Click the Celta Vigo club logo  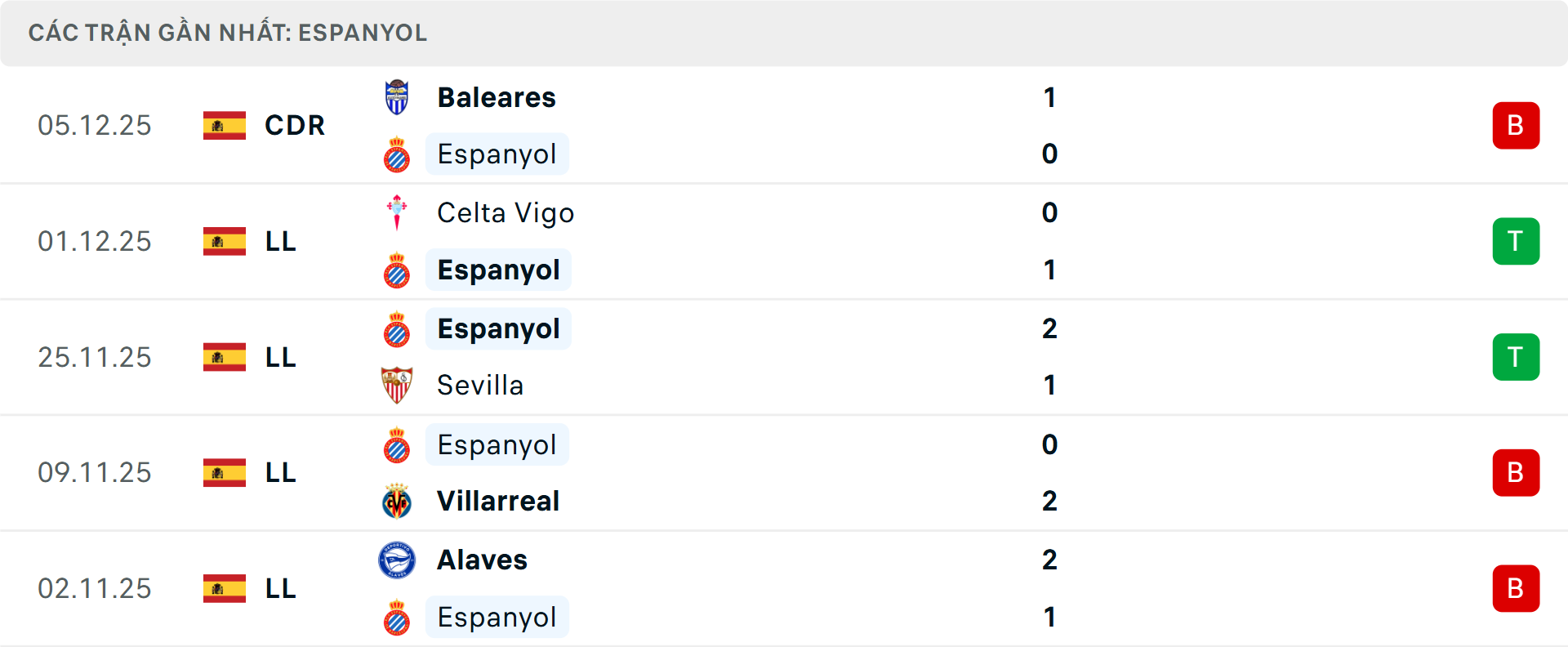[398, 212]
